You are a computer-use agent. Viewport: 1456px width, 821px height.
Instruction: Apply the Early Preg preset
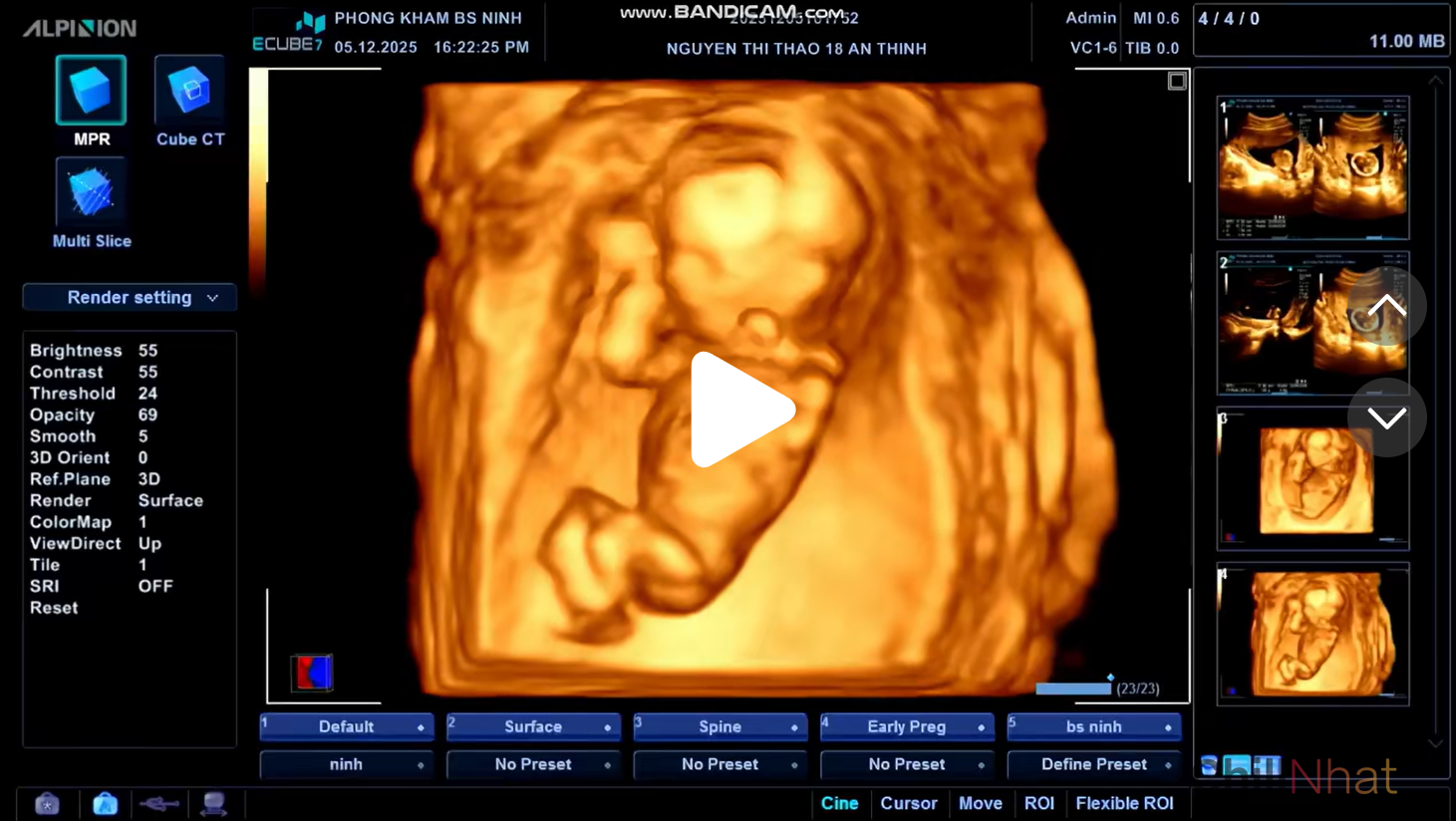[906, 726]
